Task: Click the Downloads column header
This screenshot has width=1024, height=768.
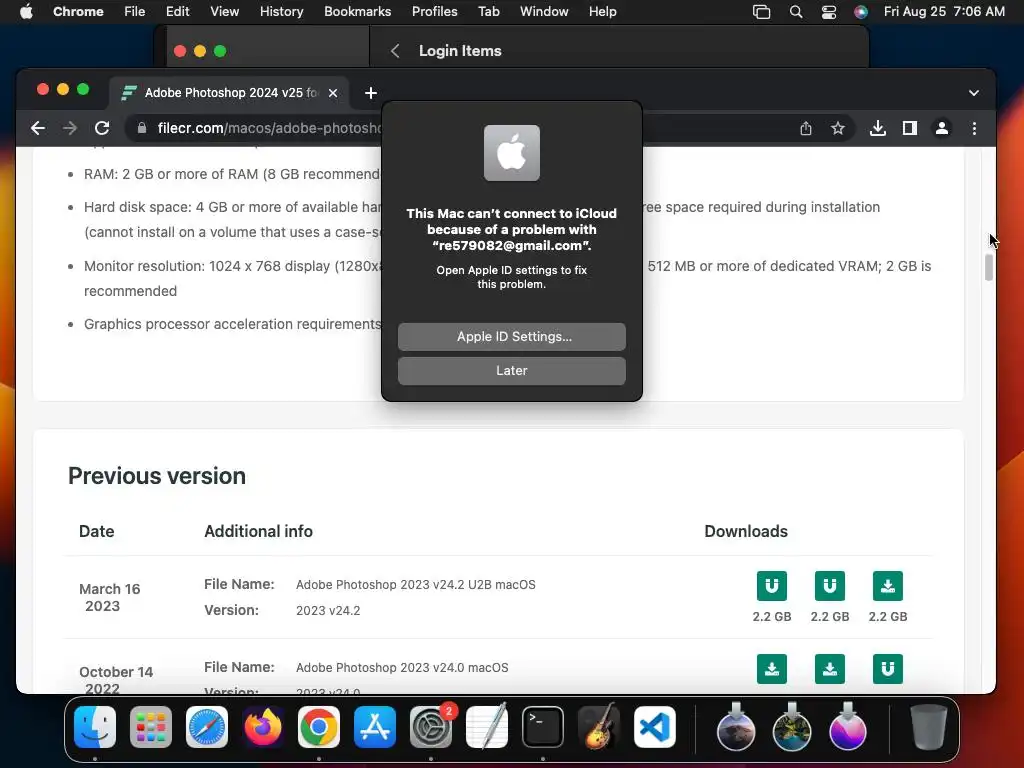Action: (x=746, y=531)
